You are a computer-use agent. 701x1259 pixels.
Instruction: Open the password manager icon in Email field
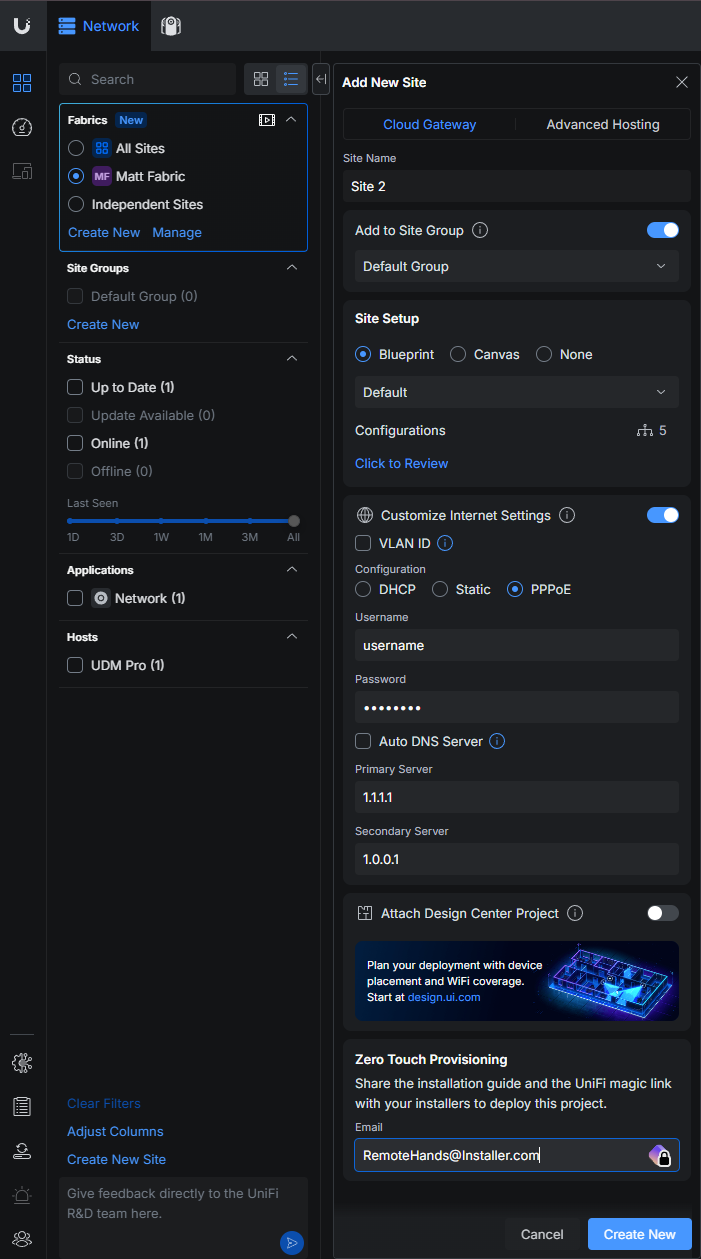(x=660, y=1155)
